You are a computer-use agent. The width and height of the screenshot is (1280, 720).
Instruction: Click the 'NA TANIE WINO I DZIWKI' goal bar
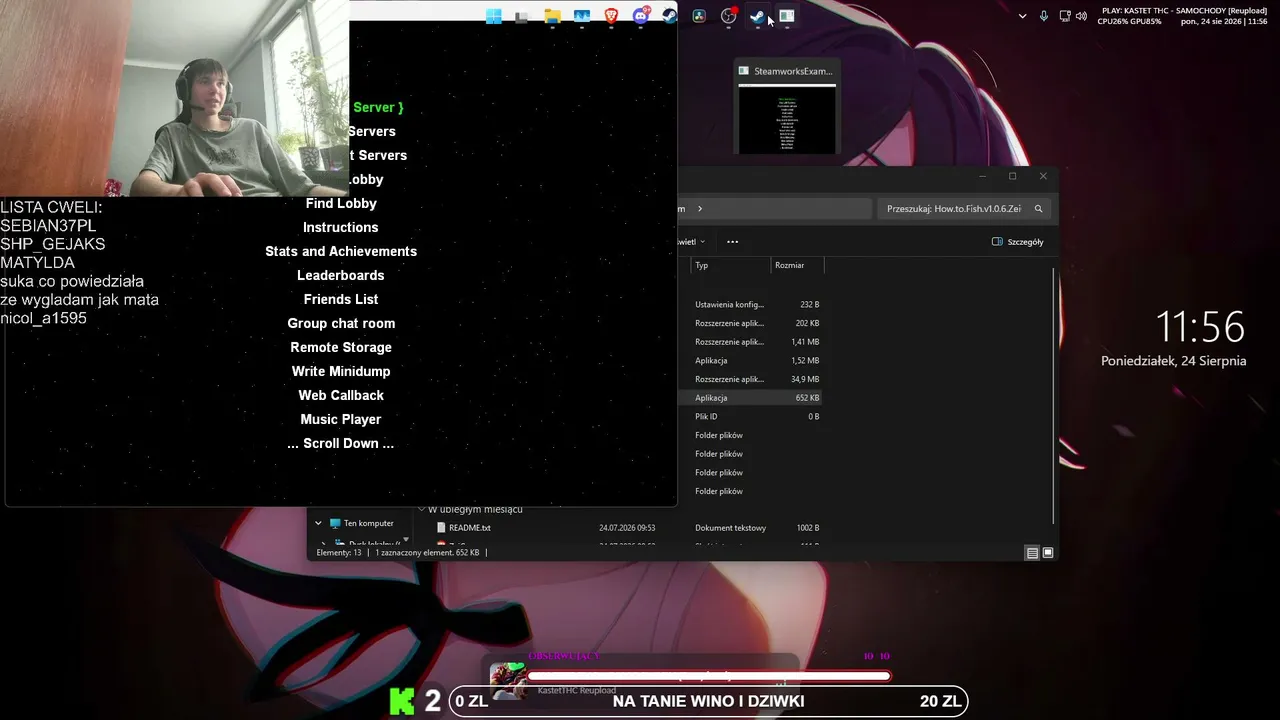708,701
